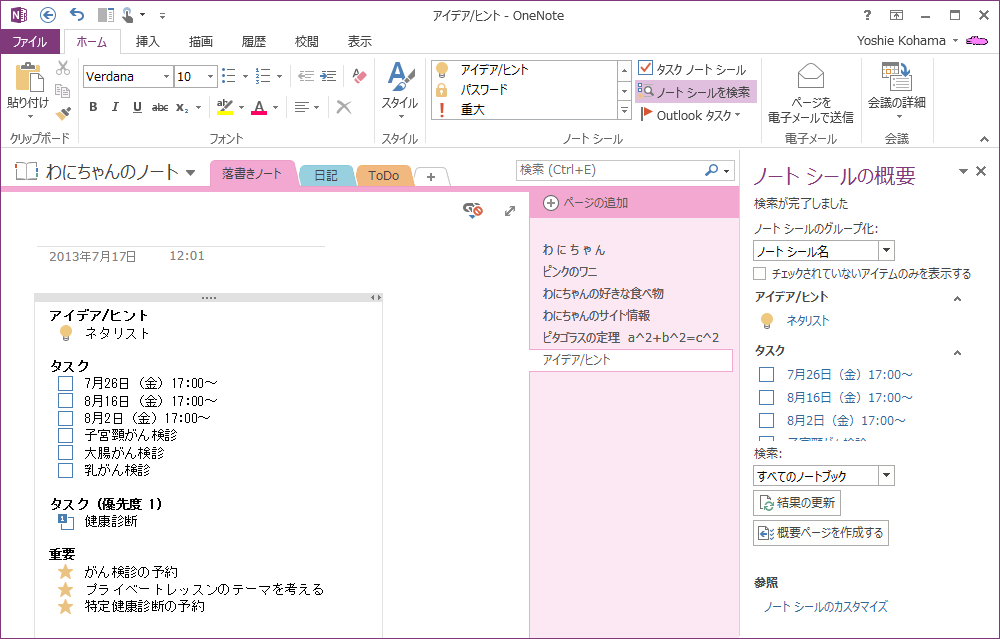Apply the highlighter text color

pyautogui.click(x=224, y=107)
